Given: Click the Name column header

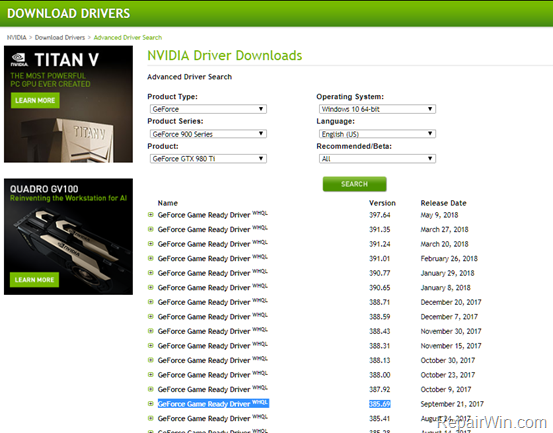Looking at the screenshot, I should 168,203.
